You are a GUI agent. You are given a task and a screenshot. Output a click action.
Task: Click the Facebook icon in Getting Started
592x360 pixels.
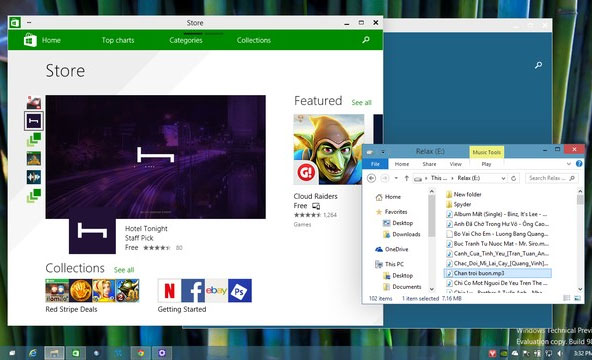click(193, 291)
